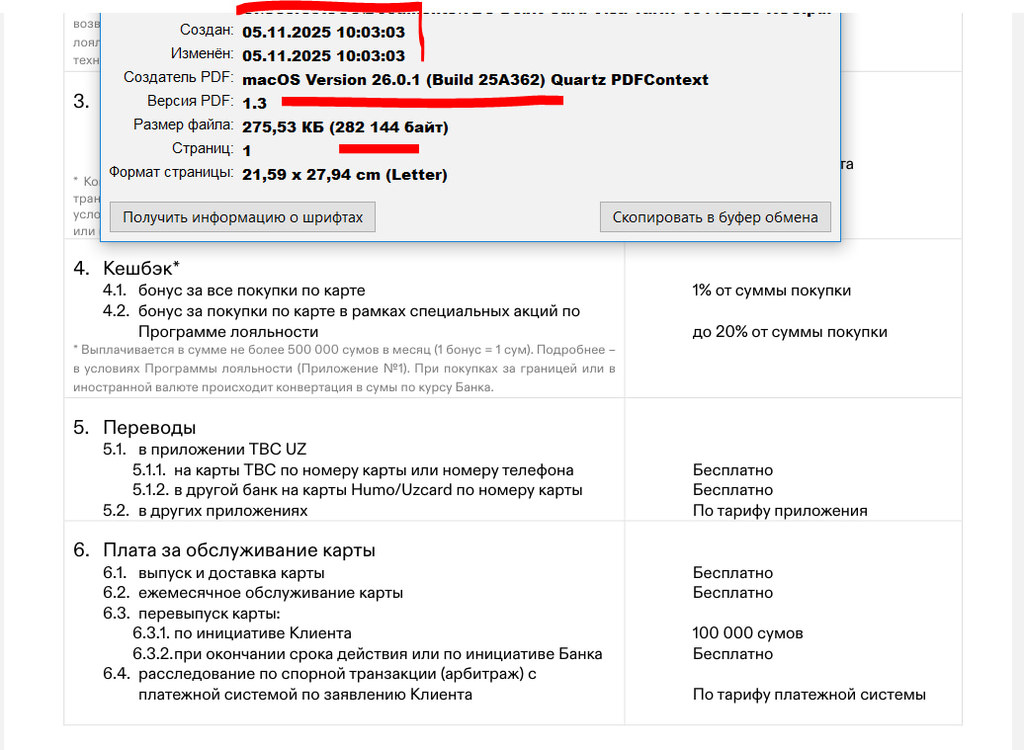
Task: Click the '1% от суммы покупки' value
Action: pyautogui.click(x=771, y=290)
